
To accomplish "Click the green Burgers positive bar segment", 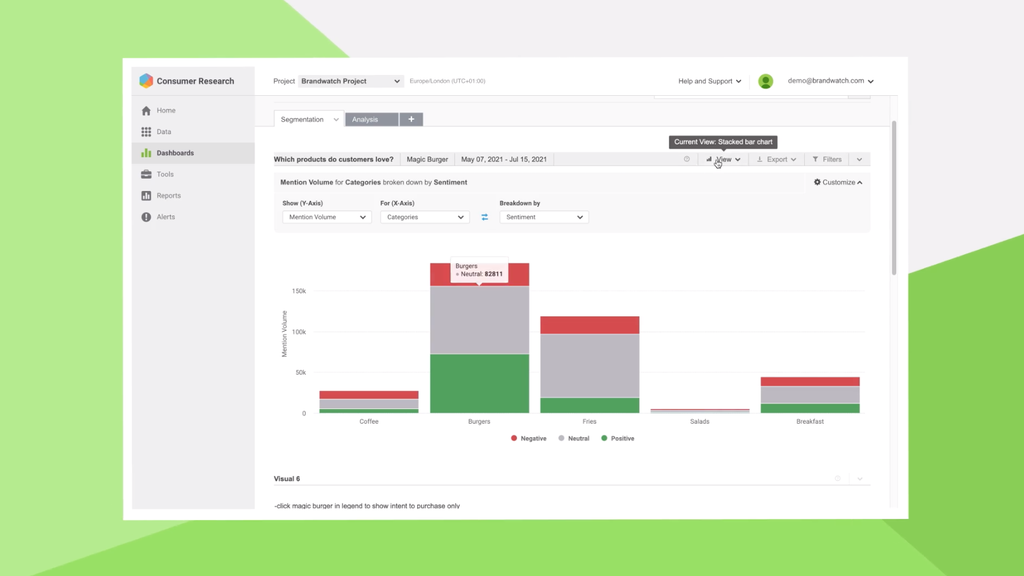I will [479, 383].
